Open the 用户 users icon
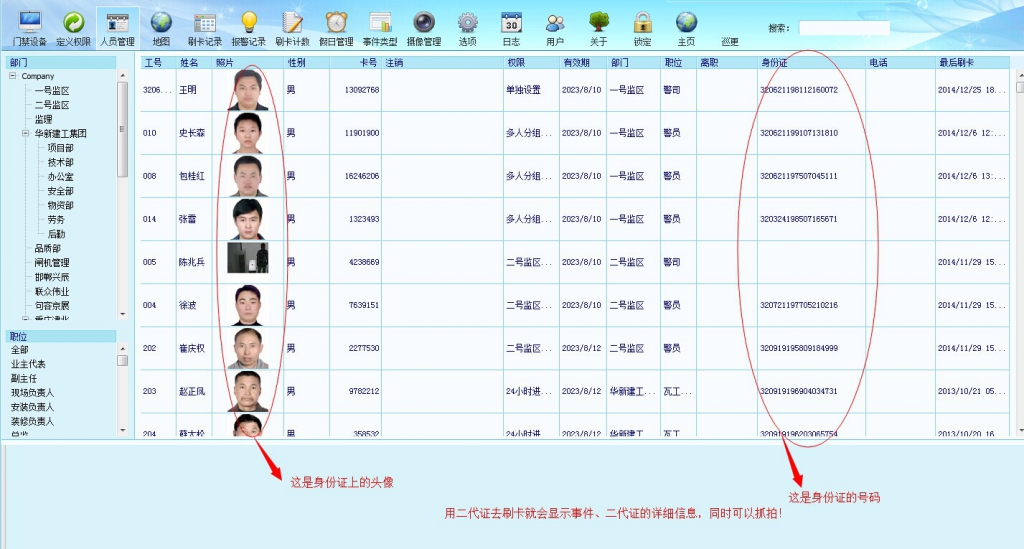This screenshot has width=1024, height=549. tap(555, 28)
